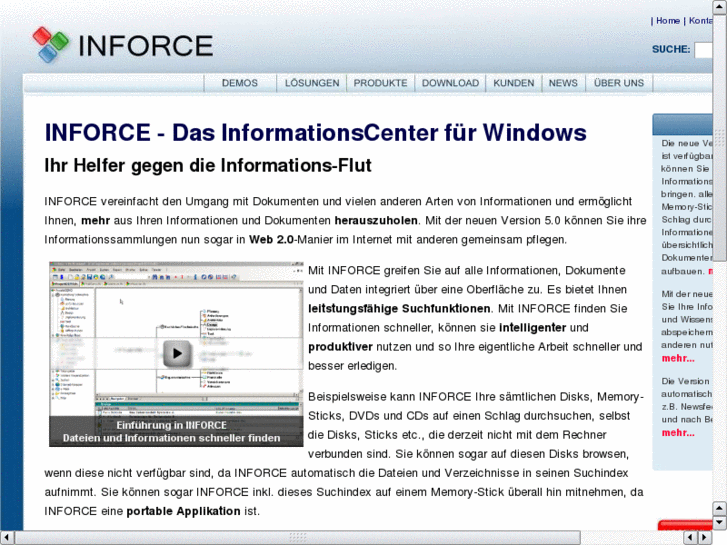727x545 pixels.
Task: Click the vertical scrollbar thumb
Action: pos(720,138)
